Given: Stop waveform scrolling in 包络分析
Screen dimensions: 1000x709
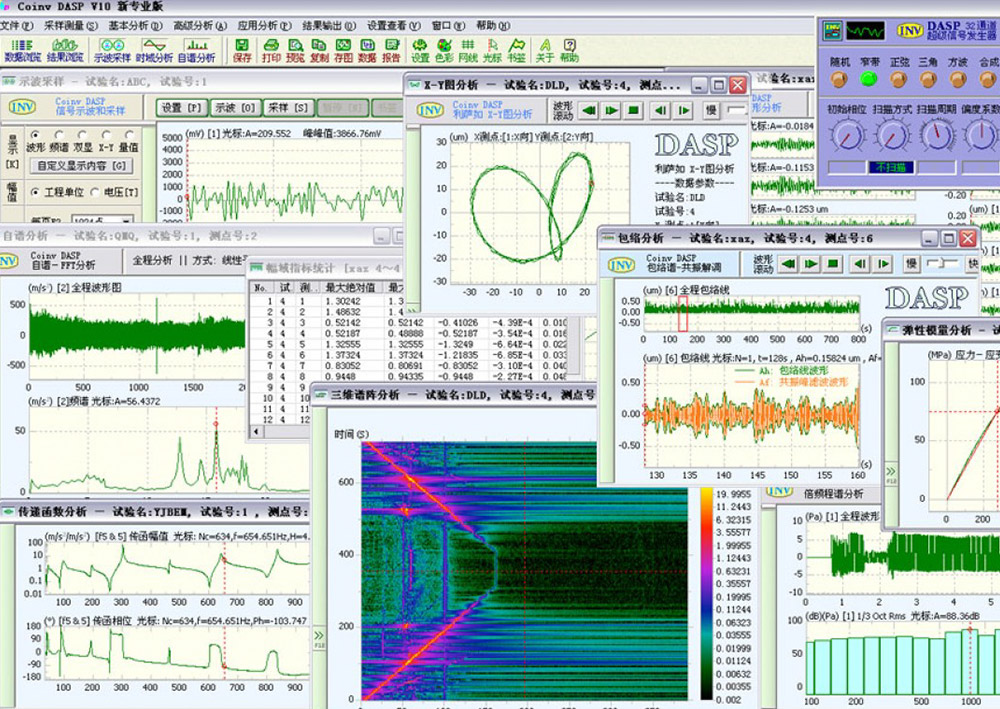Looking at the screenshot, I should [x=833, y=264].
